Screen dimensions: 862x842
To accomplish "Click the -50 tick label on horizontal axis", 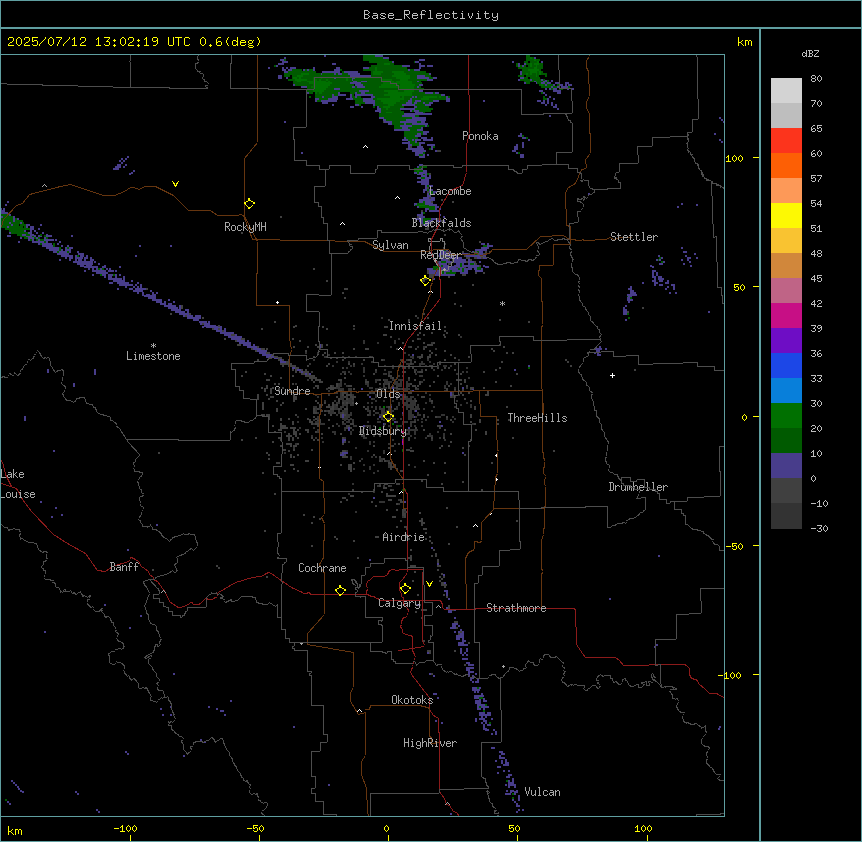I will point(255,829).
